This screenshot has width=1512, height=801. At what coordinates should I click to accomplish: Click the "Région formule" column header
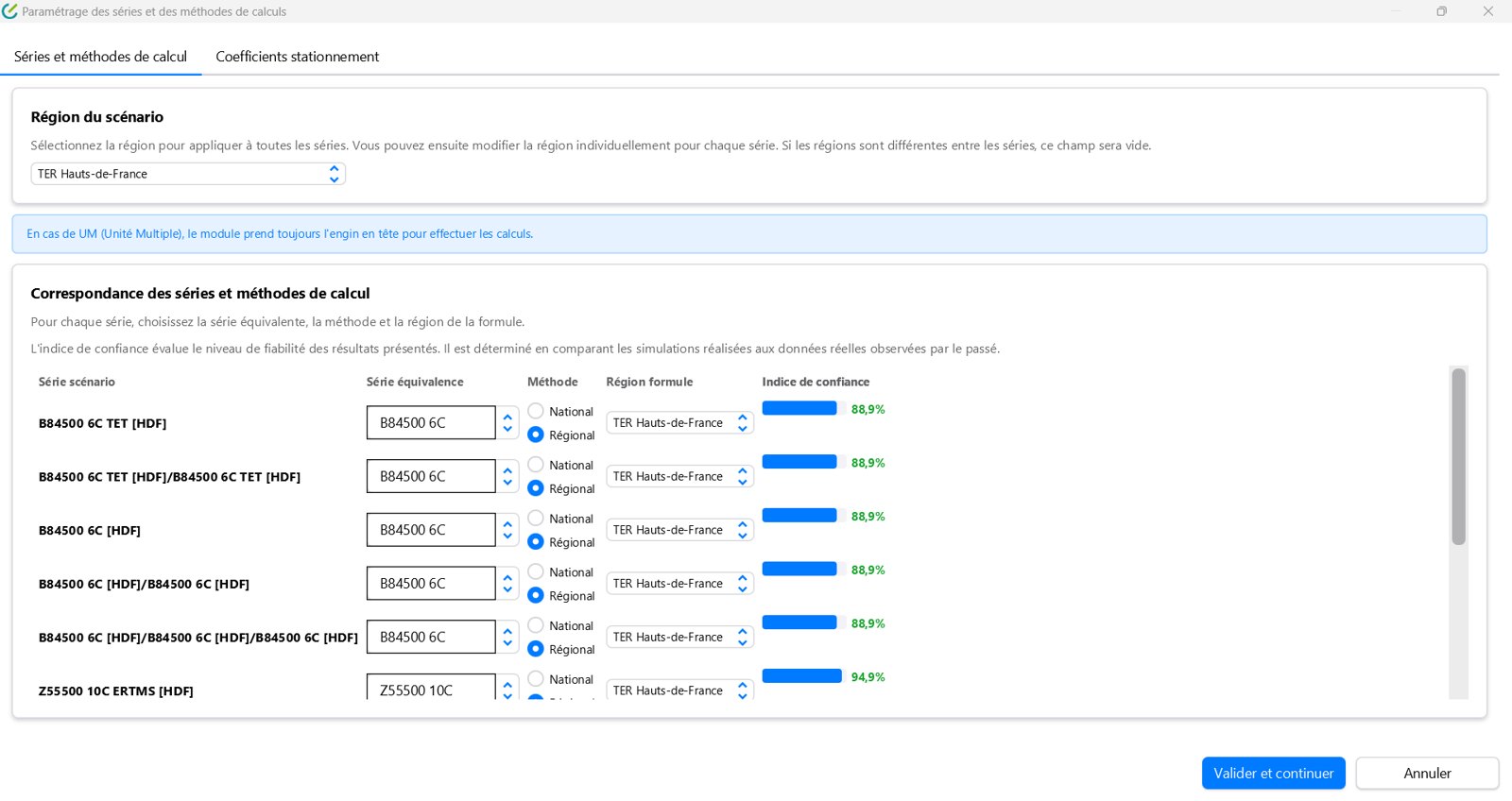(x=649, y=382)
